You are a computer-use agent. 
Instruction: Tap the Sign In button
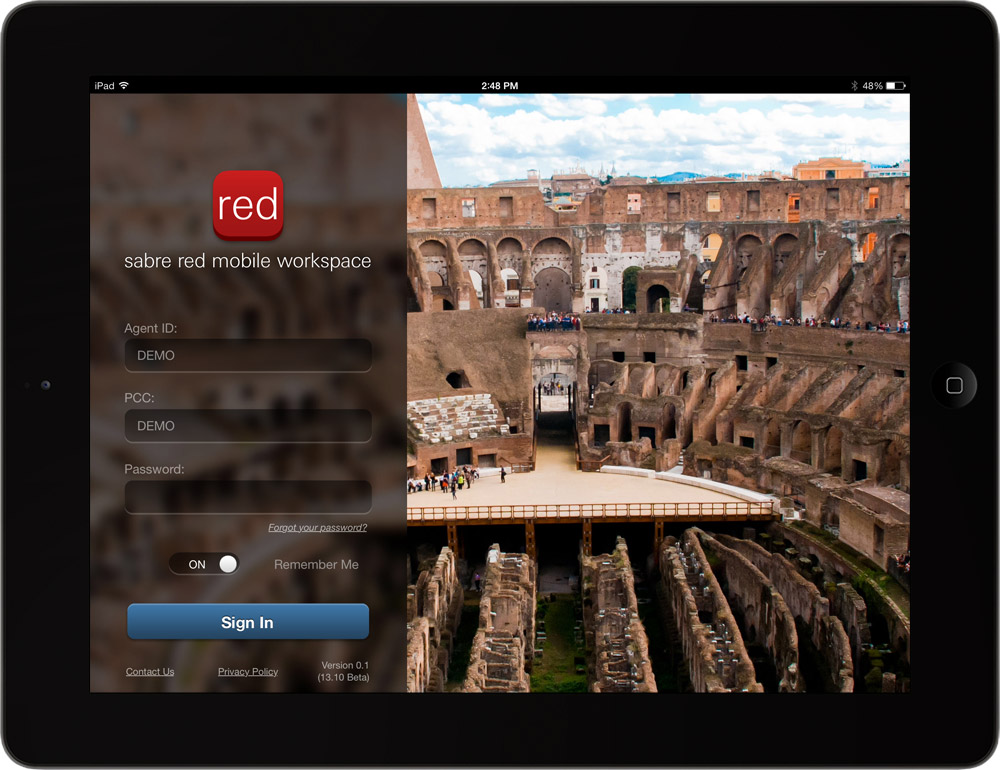(248, 622)
